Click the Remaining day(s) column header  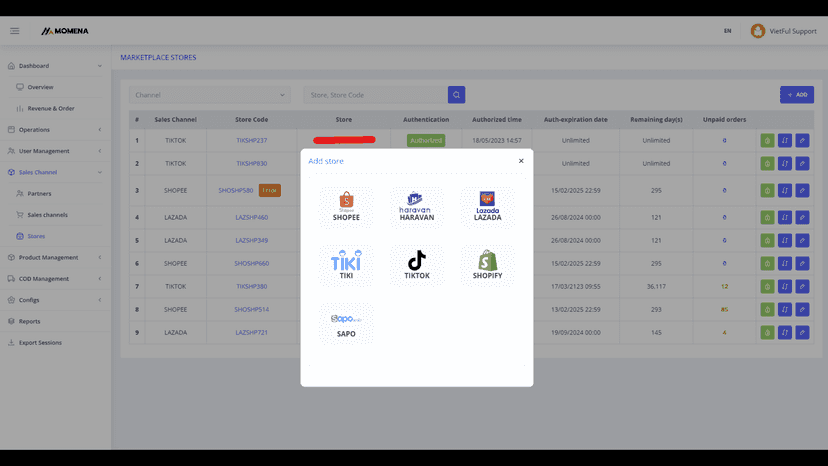tap(656, 119)
